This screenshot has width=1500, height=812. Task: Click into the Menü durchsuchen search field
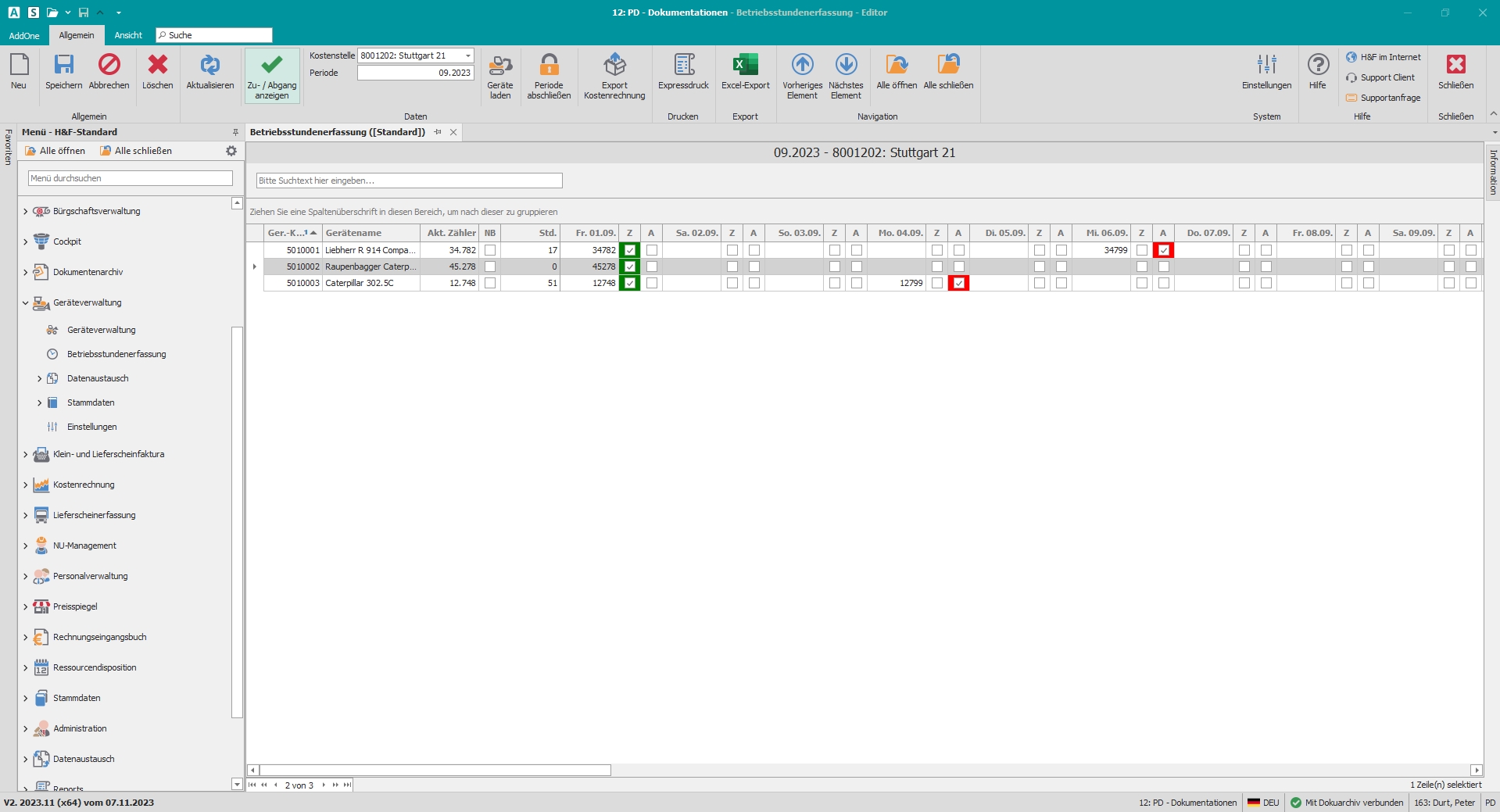[x=130, y=178]
